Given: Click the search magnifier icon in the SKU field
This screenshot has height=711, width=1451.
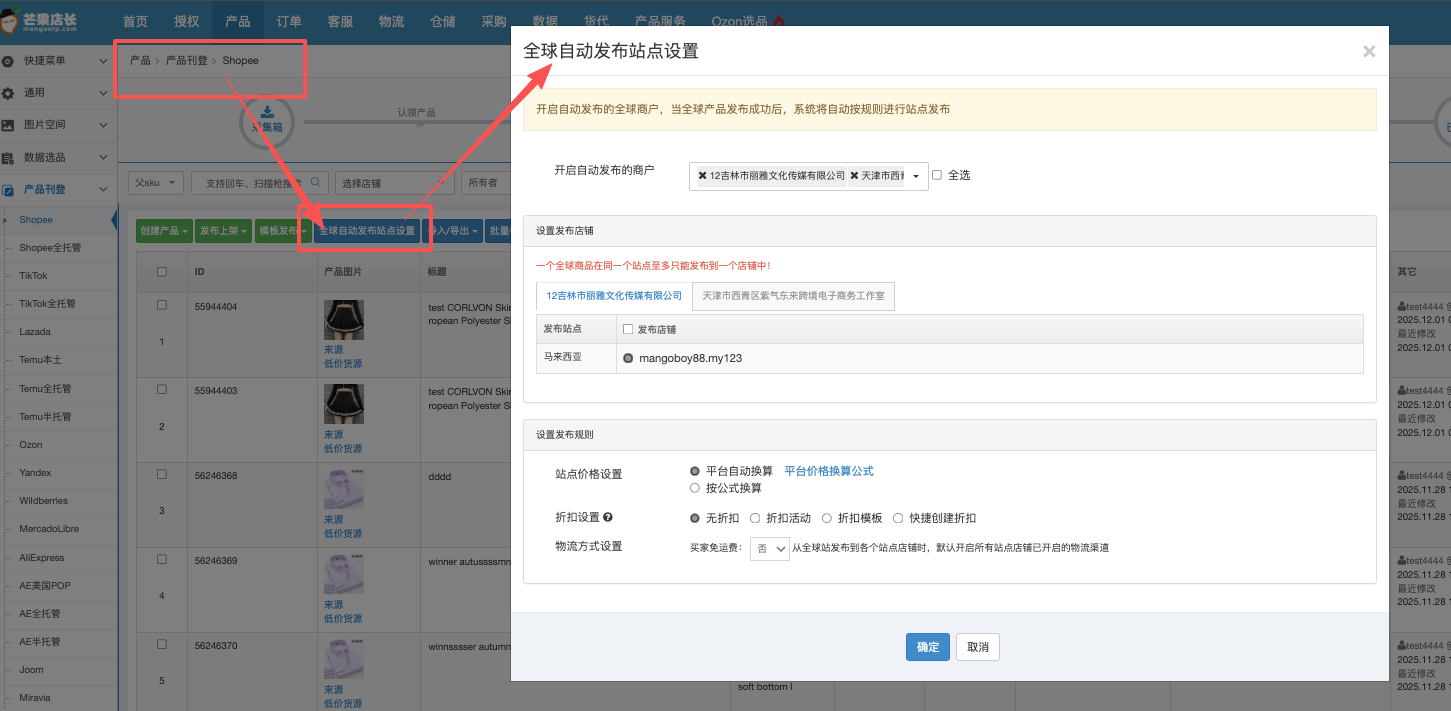Looking at the screenshot, I should (315, 183).
